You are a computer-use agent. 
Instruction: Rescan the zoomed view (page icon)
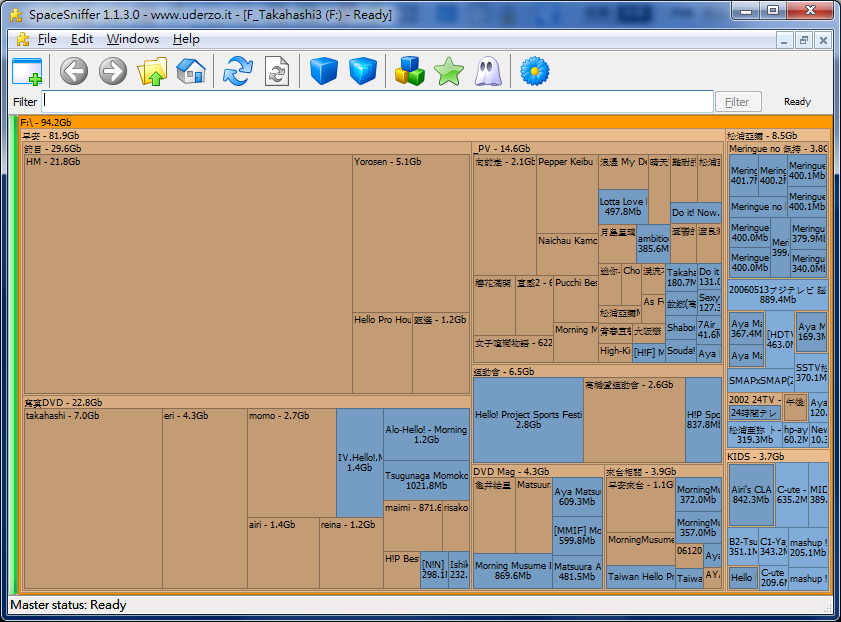tap(277, 71)
